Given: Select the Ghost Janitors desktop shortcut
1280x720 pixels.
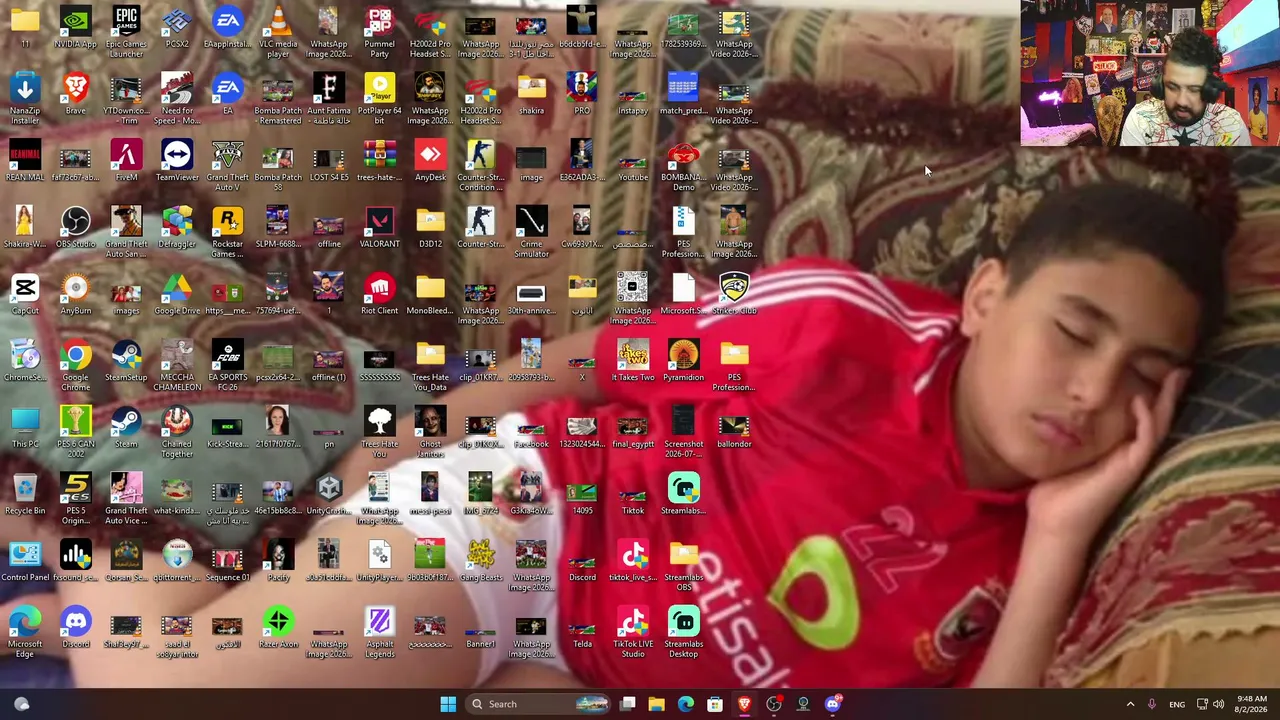Looking at the screenshot, I should point(430,433).
